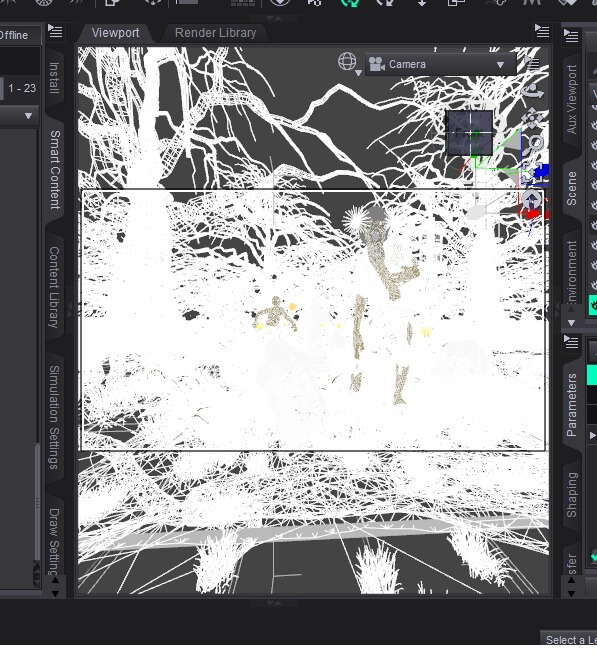Open the Scene pane group options menu icon
This screenshot has width=597, height=661.
[x=571, y=35]
